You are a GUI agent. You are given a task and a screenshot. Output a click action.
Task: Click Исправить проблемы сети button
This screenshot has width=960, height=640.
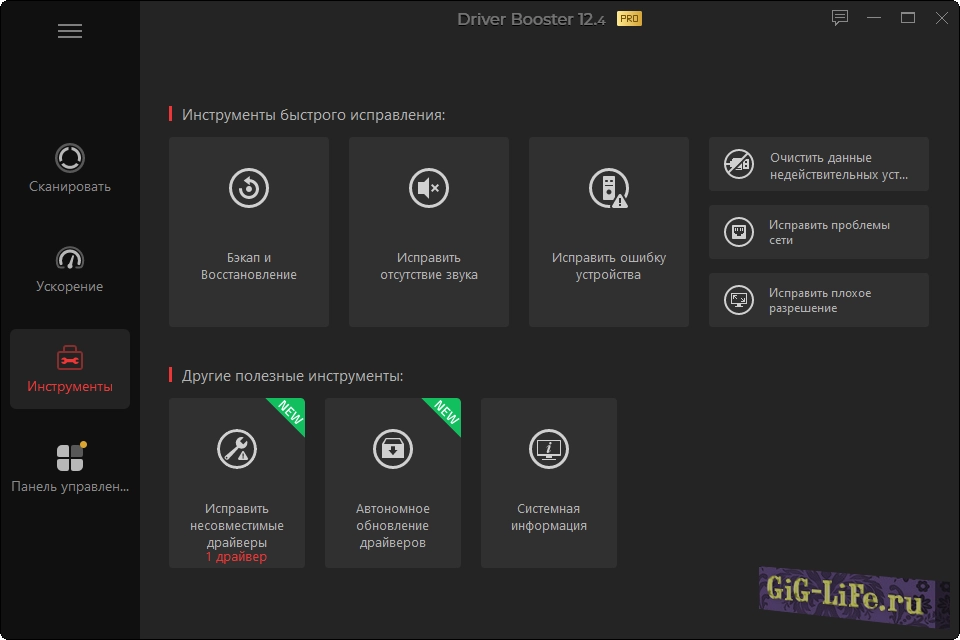(x=819, y=232)
